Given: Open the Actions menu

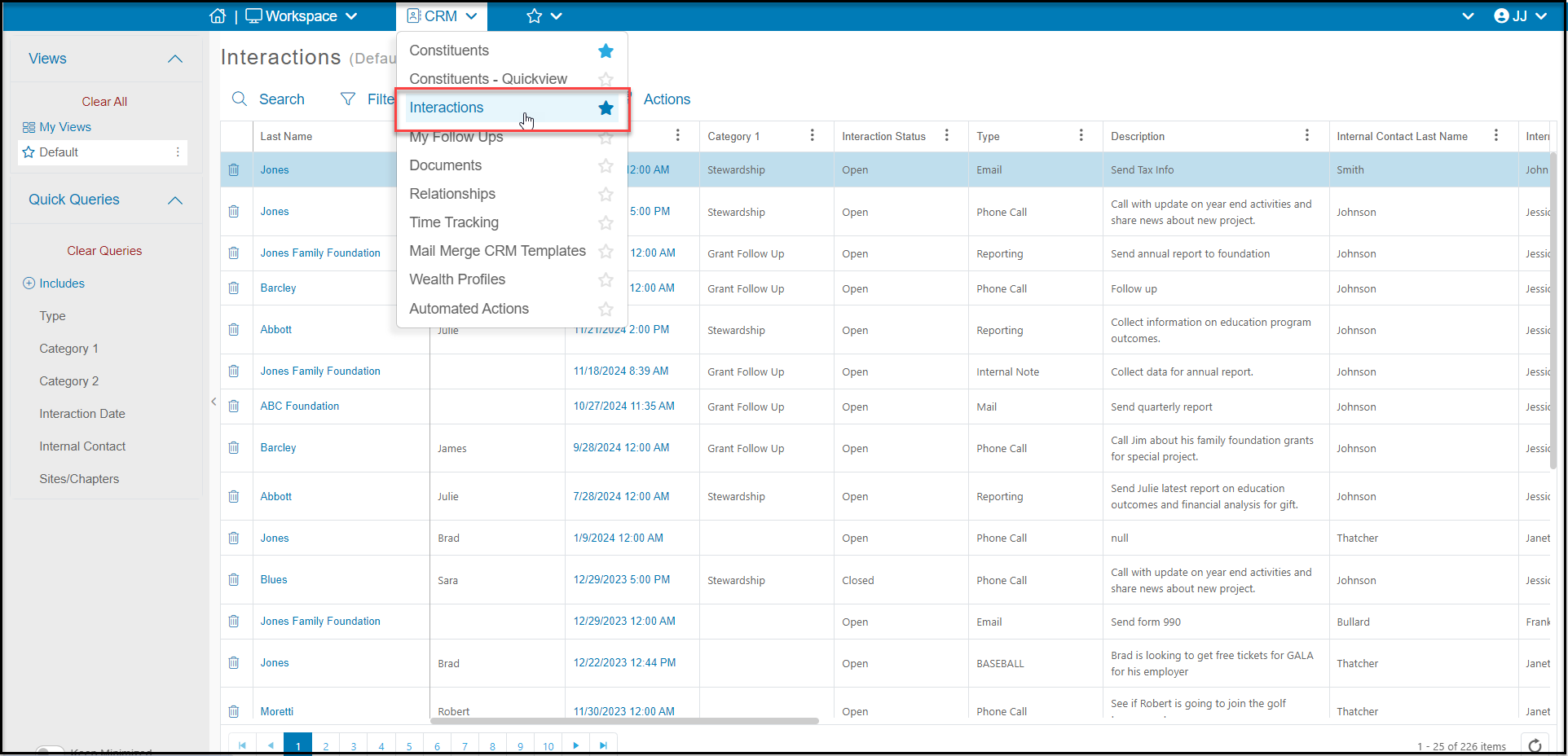Looking at the screenshot, I should [667, 99].
